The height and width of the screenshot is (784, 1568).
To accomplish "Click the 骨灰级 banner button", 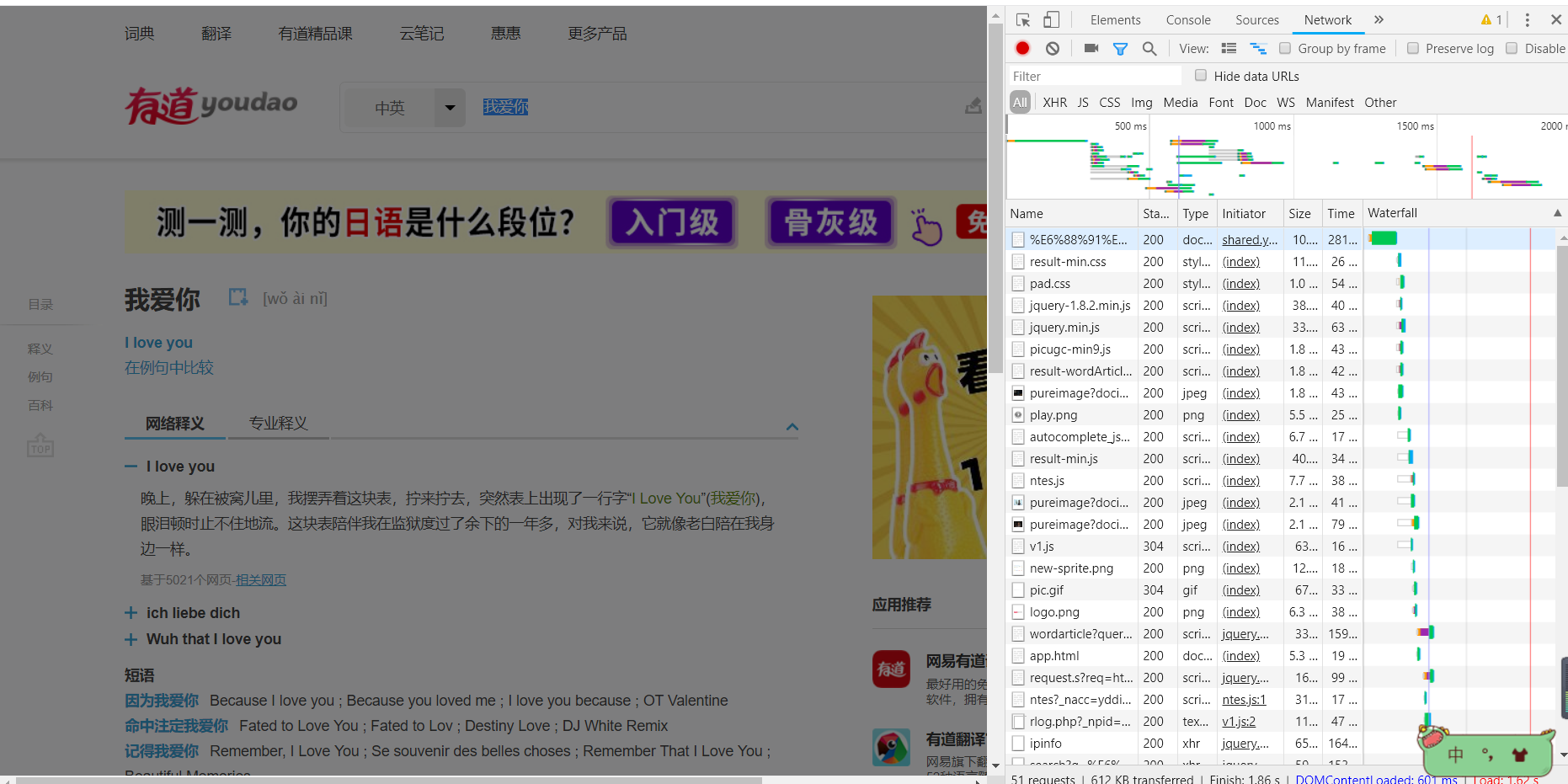I will click(x=830, y=222).
